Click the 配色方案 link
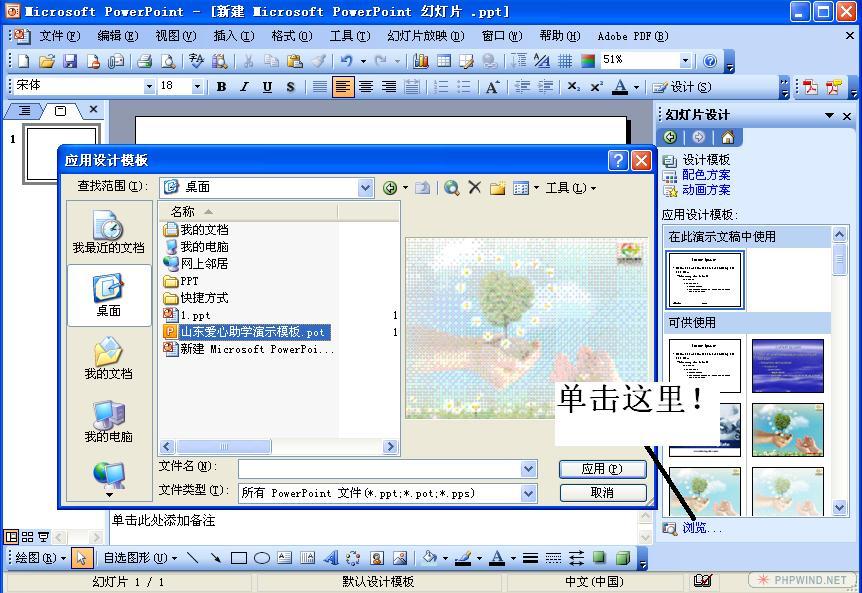The image size is (862, 593). (706, 175)
